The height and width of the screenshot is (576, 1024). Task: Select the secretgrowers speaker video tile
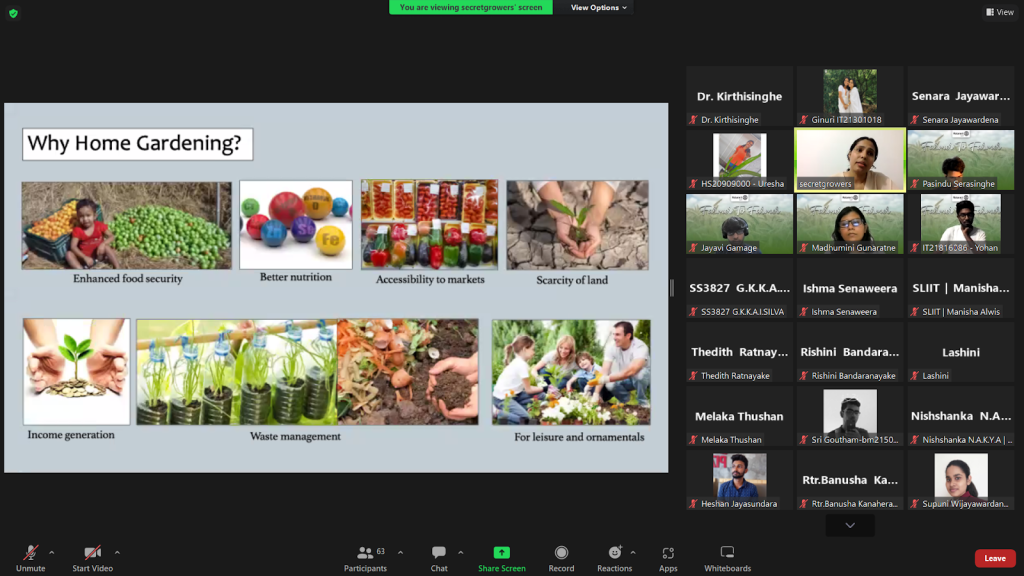pos(850,160)
